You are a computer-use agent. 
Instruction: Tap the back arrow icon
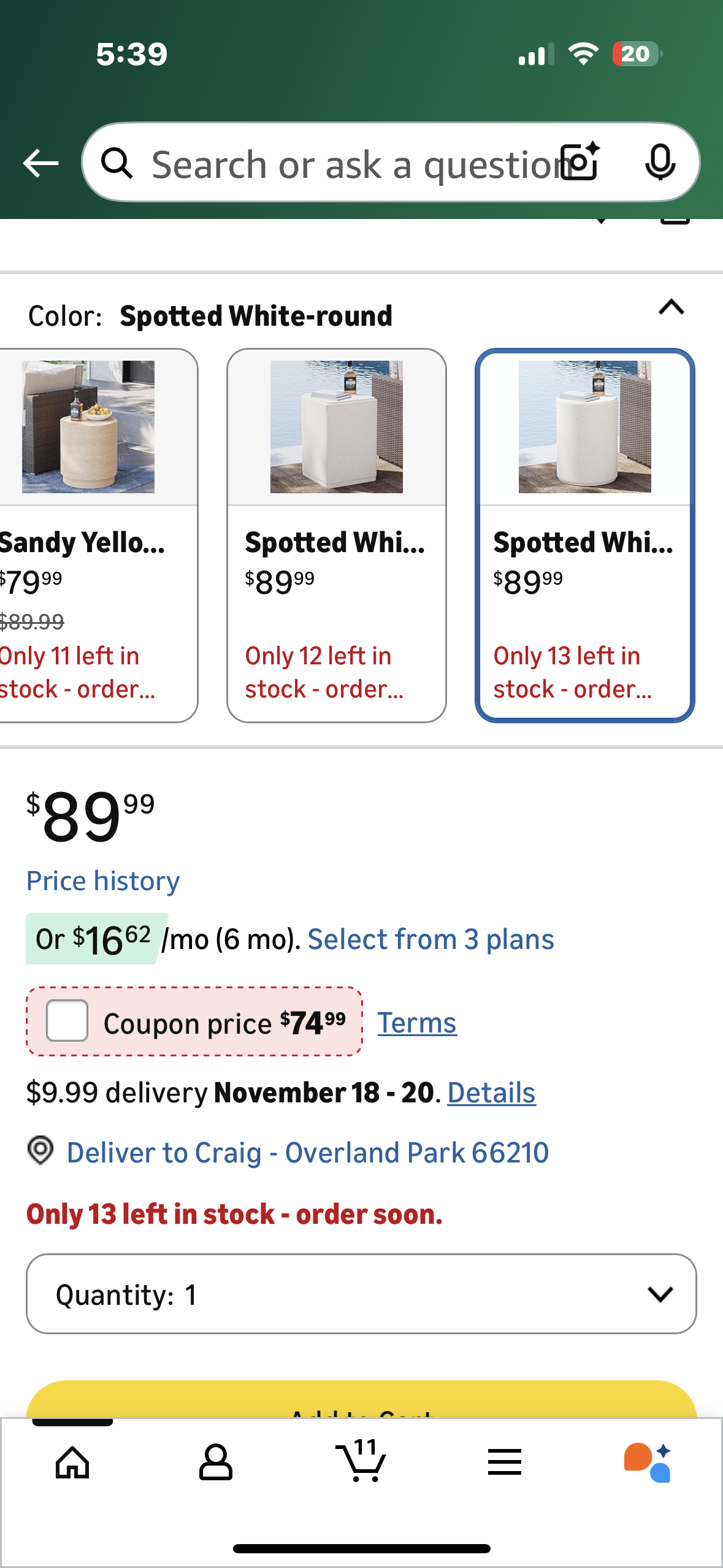tap(40, 163)
